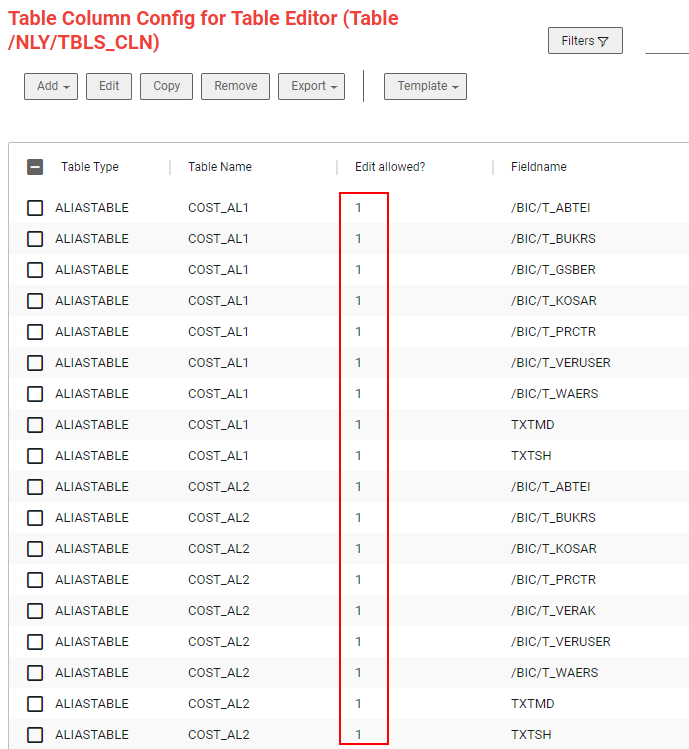
Task: Select Edit allowed value in COST_AL2 /BIC/T_WAERS row
Action: pos(358,673)
